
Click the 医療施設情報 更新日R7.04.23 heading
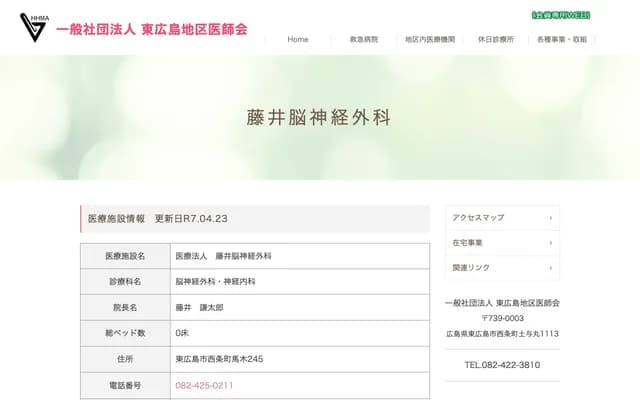[255, 219]
